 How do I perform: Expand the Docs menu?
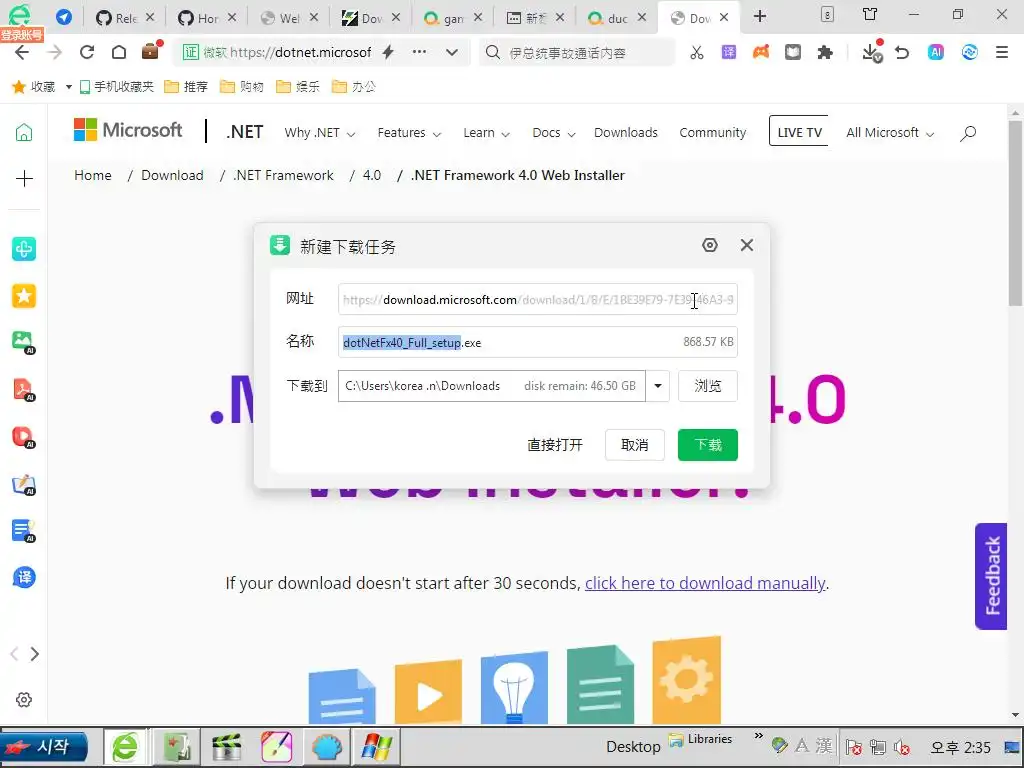point(554,133)
